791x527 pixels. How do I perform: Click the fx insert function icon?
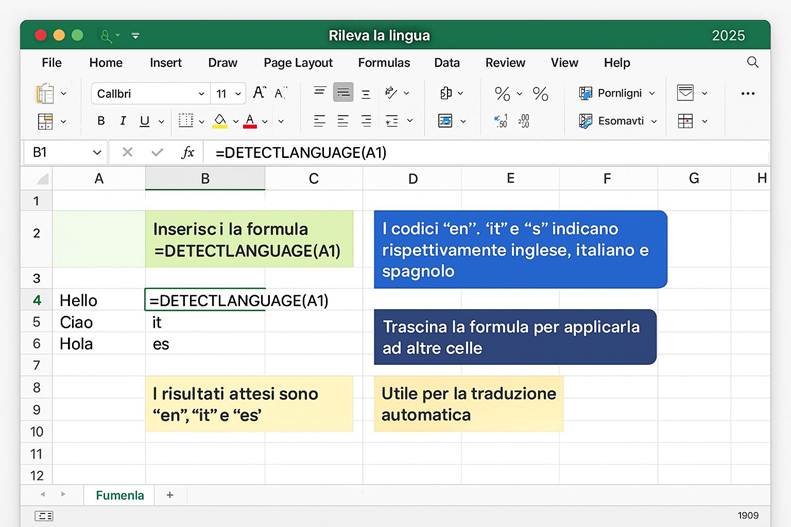(188, 152)
